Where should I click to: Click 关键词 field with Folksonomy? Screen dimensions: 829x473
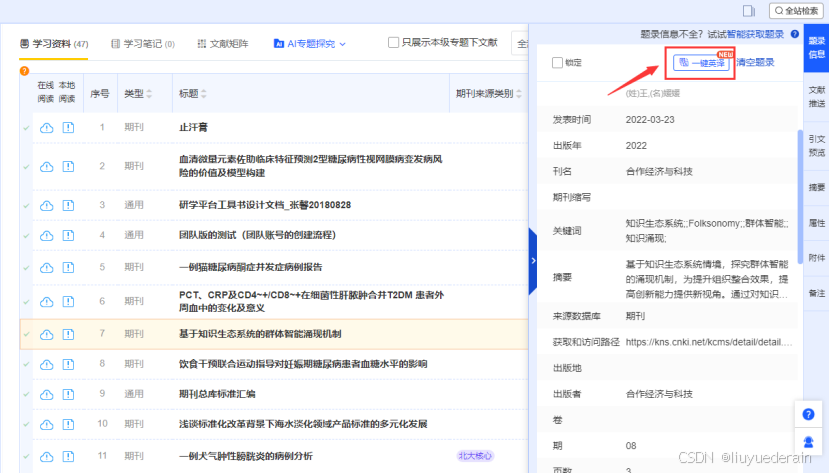coord(708,231)
